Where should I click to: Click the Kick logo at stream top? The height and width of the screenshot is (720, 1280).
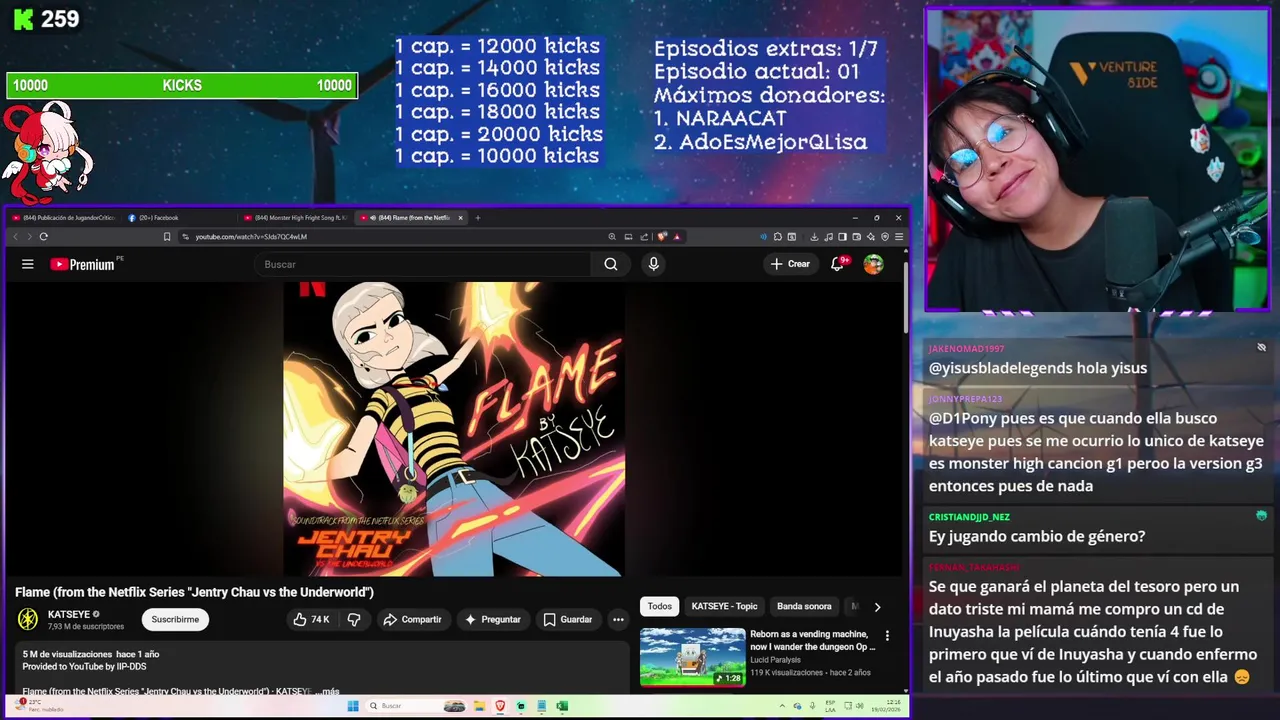pyautogui.click(x=23, y=19)
